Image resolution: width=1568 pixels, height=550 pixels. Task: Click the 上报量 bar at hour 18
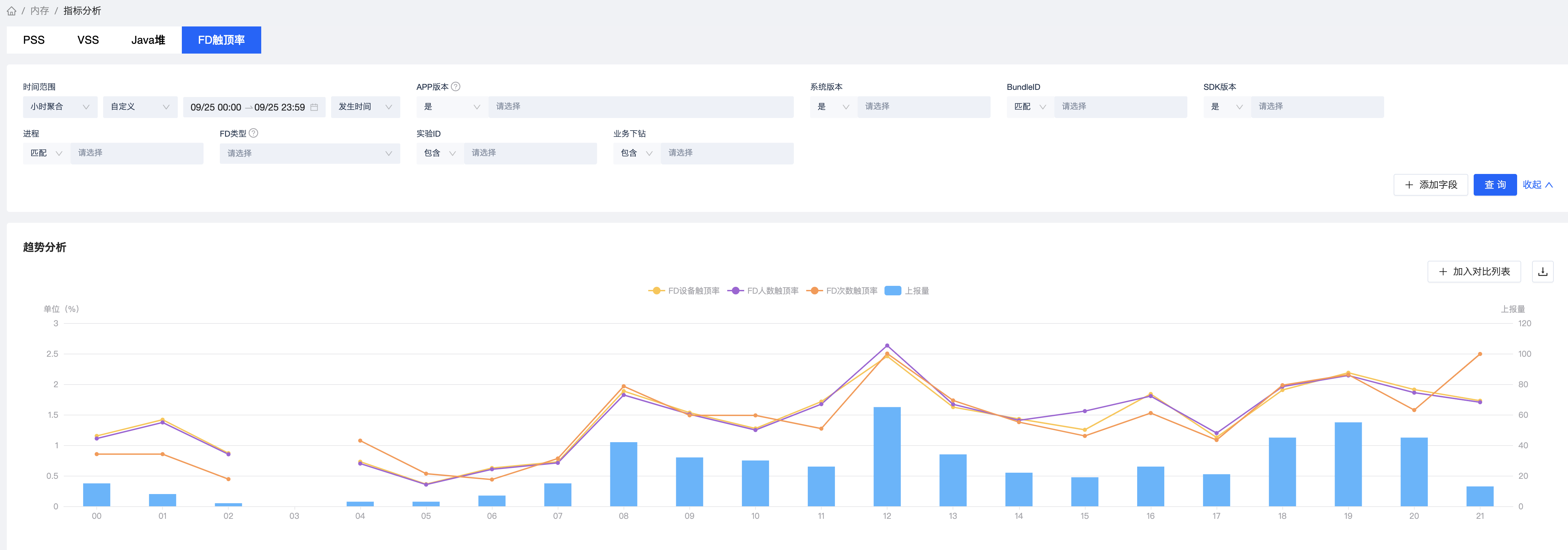(x=1282, y=472)
